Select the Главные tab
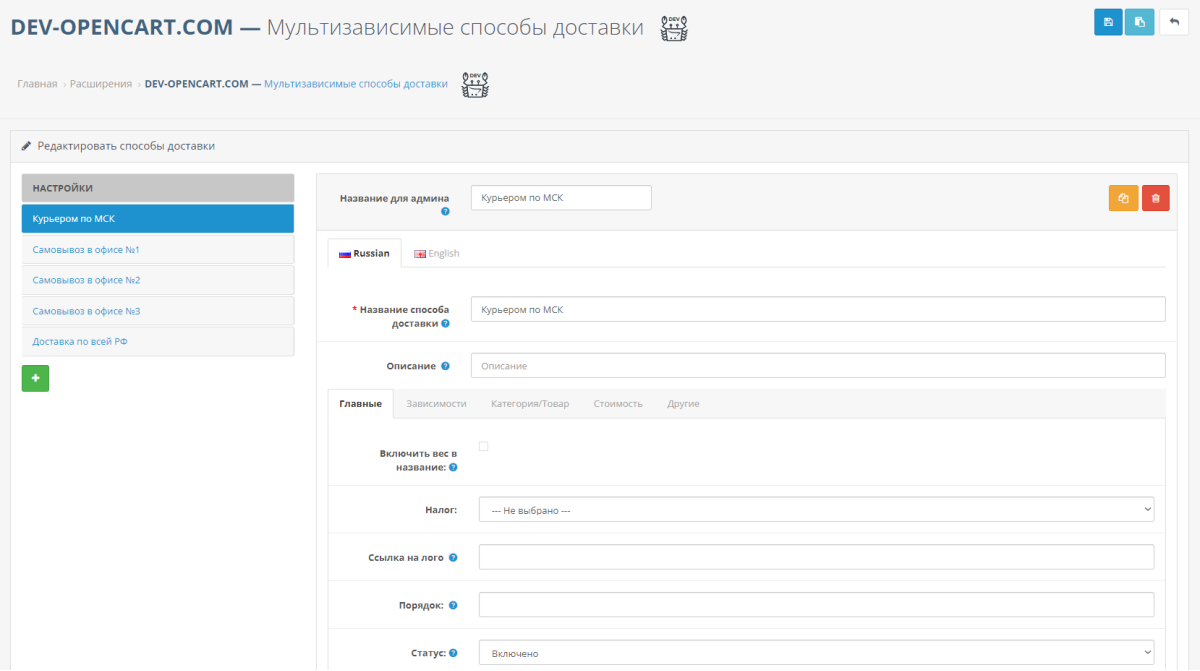Image resolution: width=1200 pixels, height=671 pixels. tap(360, 403)
